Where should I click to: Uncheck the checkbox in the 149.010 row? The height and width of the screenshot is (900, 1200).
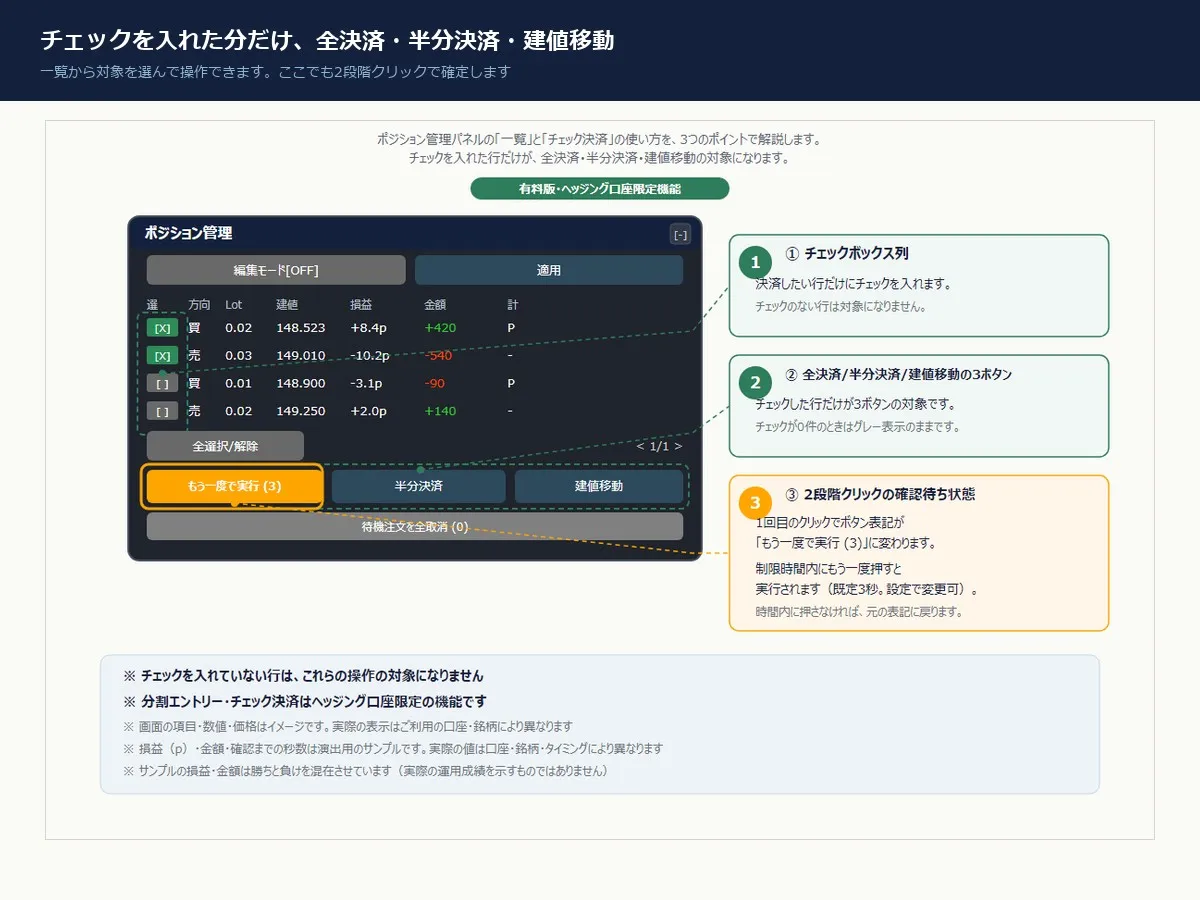pyautogui.click(x=162, y=355)
